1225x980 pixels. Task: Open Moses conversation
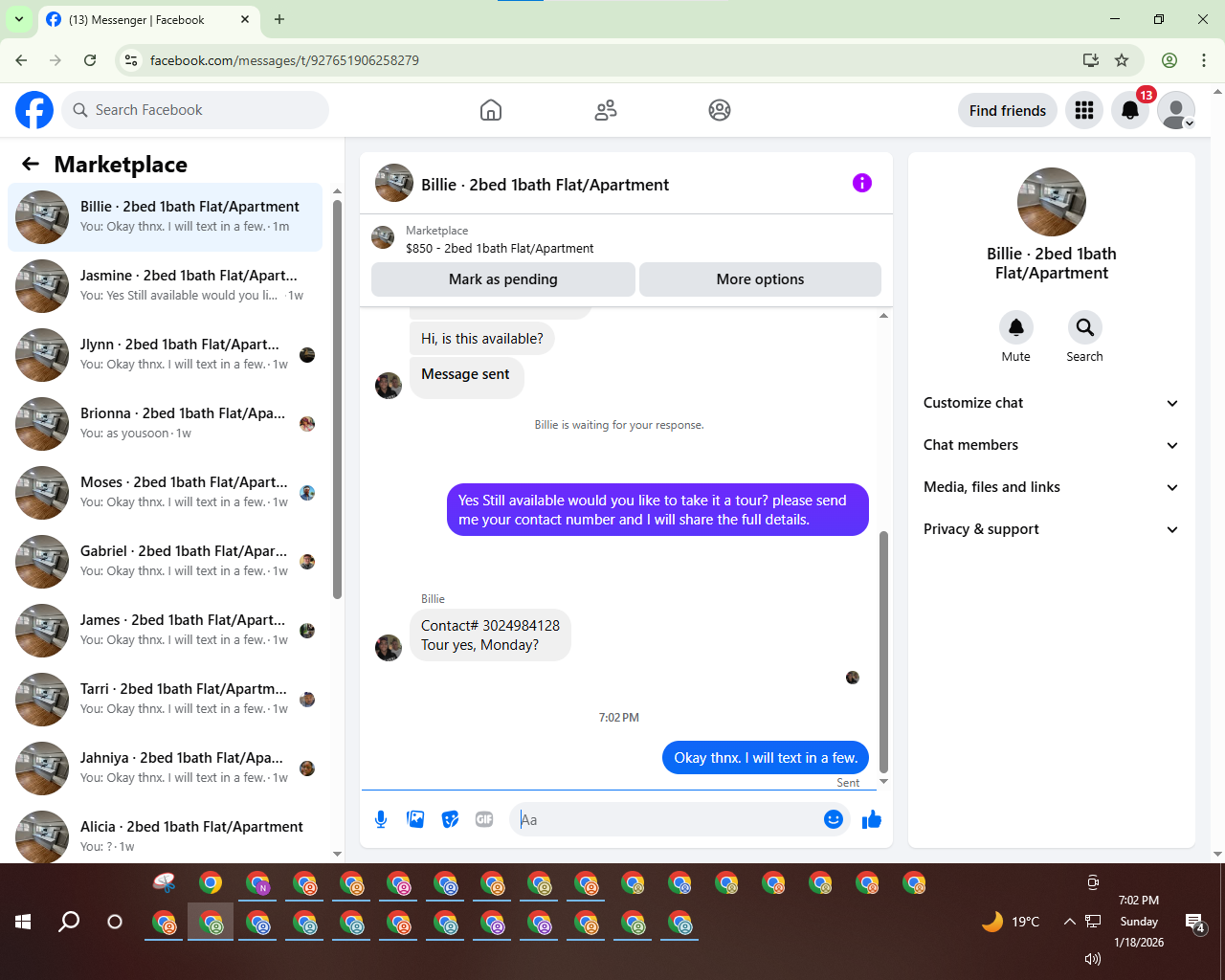(165, 493)
